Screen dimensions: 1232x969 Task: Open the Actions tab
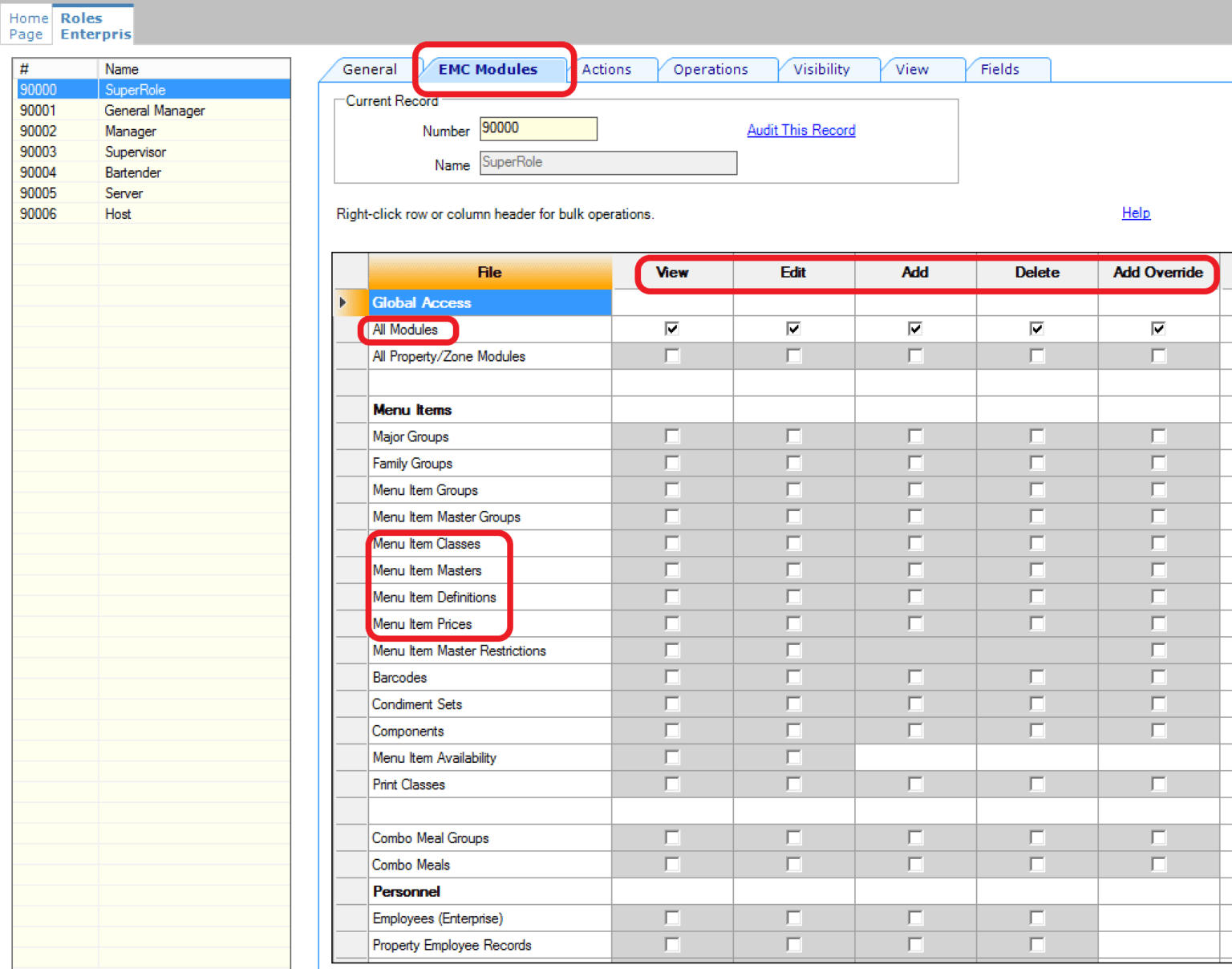pos(606,70)
